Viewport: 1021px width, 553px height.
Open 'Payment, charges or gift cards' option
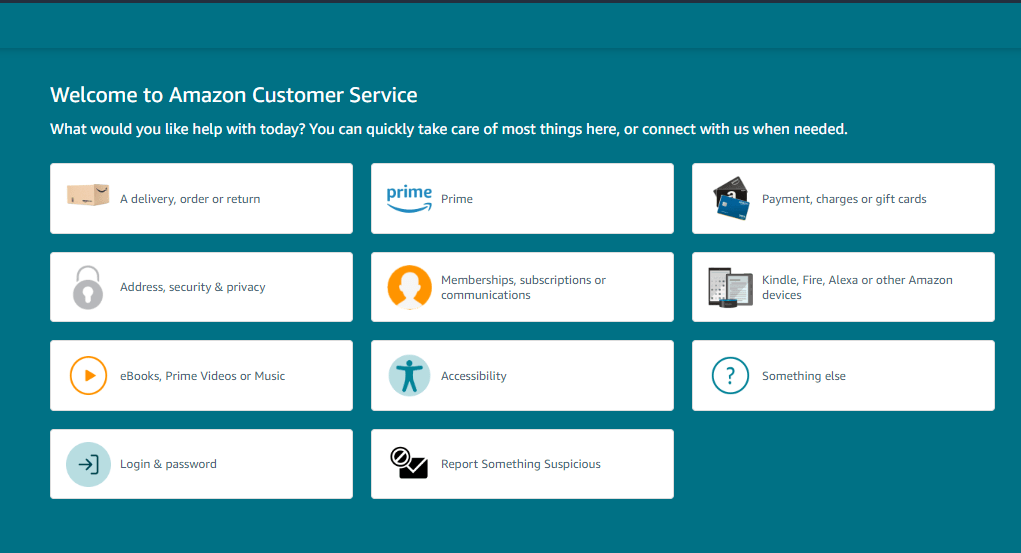[x=844, y=199]
